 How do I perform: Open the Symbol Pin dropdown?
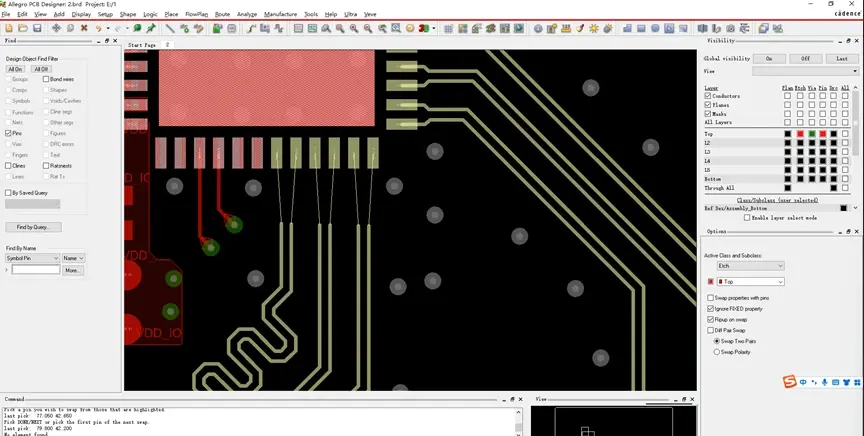tap(32, 258)
